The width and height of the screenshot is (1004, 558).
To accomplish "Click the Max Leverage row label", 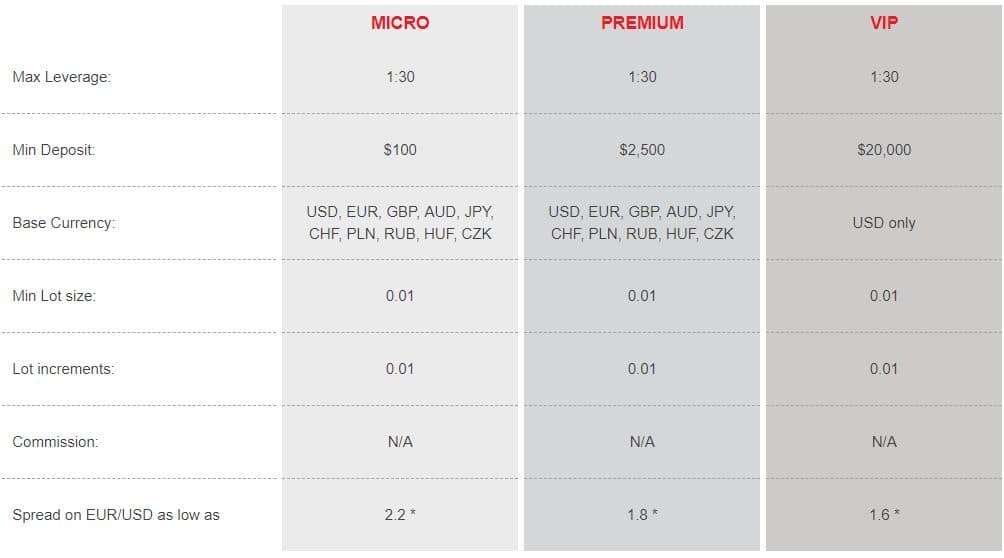I will pyautogui.click(x=61, y=77).
